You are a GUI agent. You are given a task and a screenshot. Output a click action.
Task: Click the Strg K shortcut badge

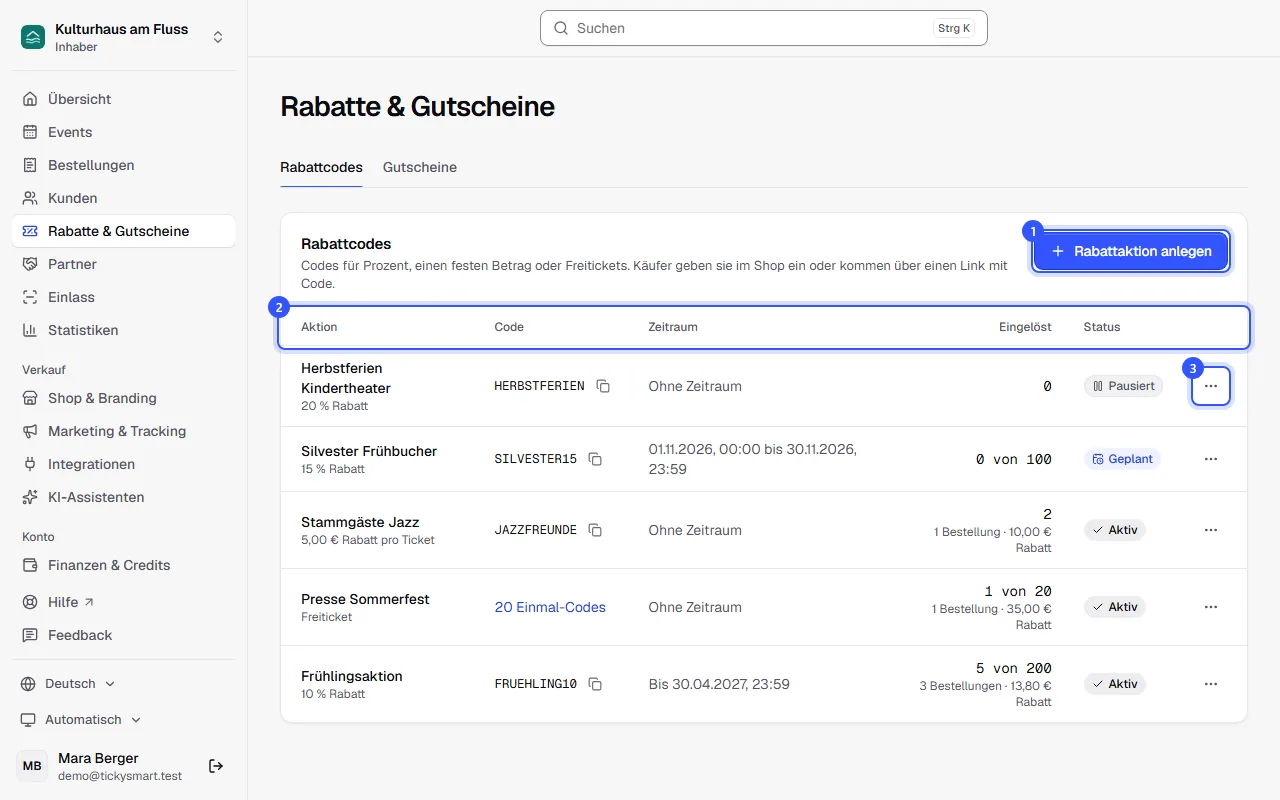954,28
